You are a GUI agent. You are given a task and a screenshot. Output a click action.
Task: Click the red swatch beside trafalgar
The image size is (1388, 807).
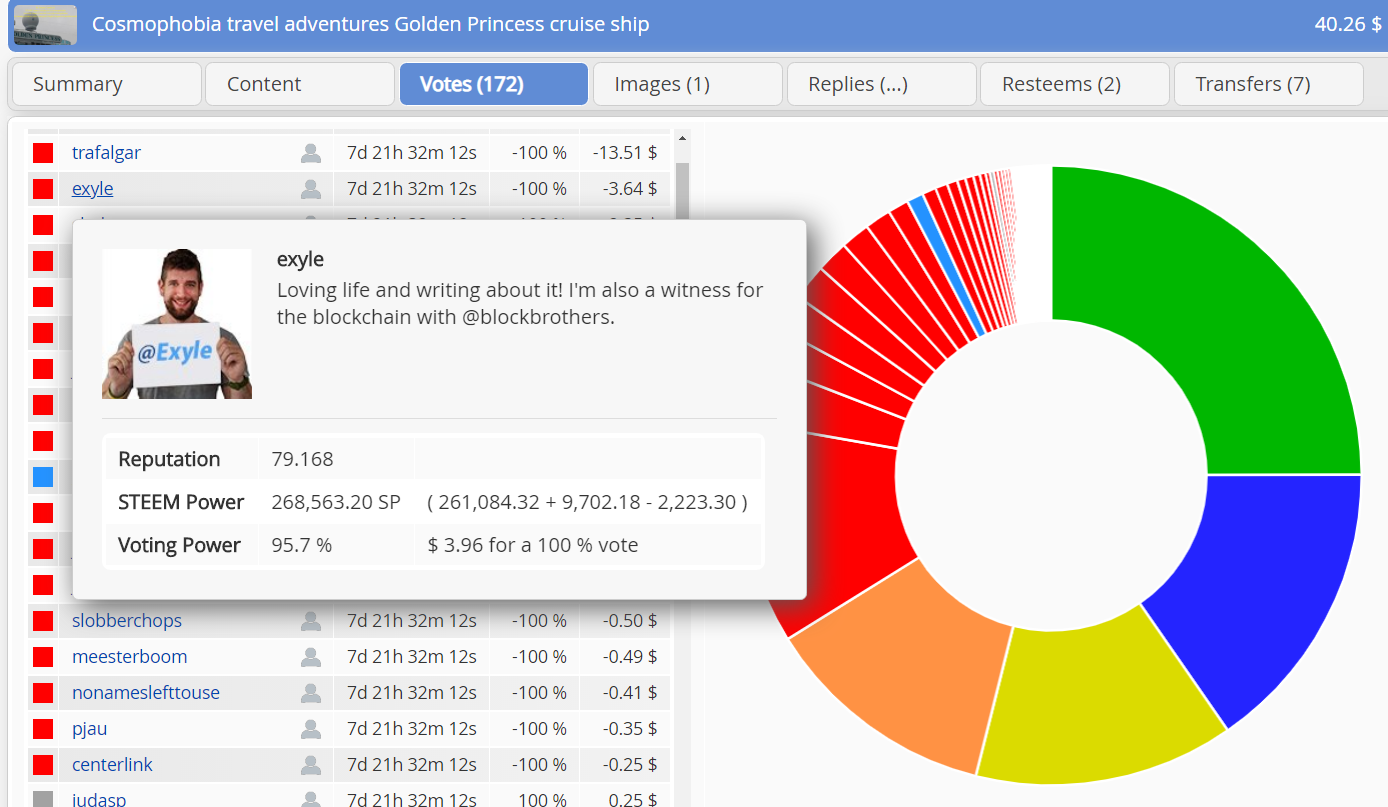(43, 153)
